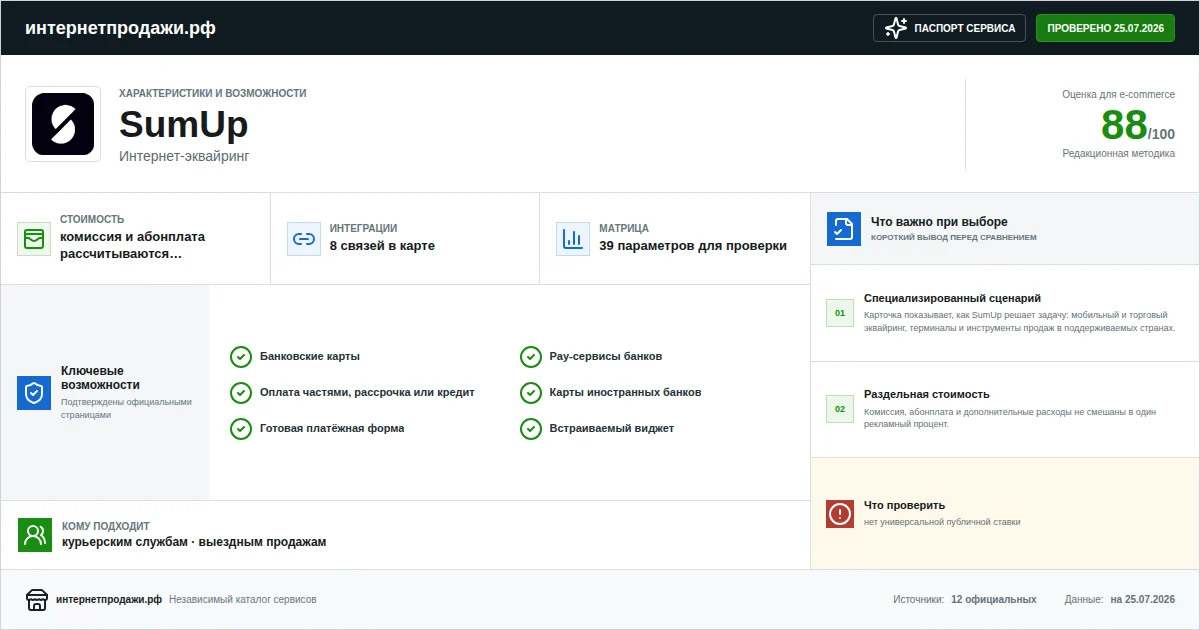Image resolution: width=1200 pixels, height=630 pixels.
Task: Click the Специализированный сценарий heading
Action: 953,298
